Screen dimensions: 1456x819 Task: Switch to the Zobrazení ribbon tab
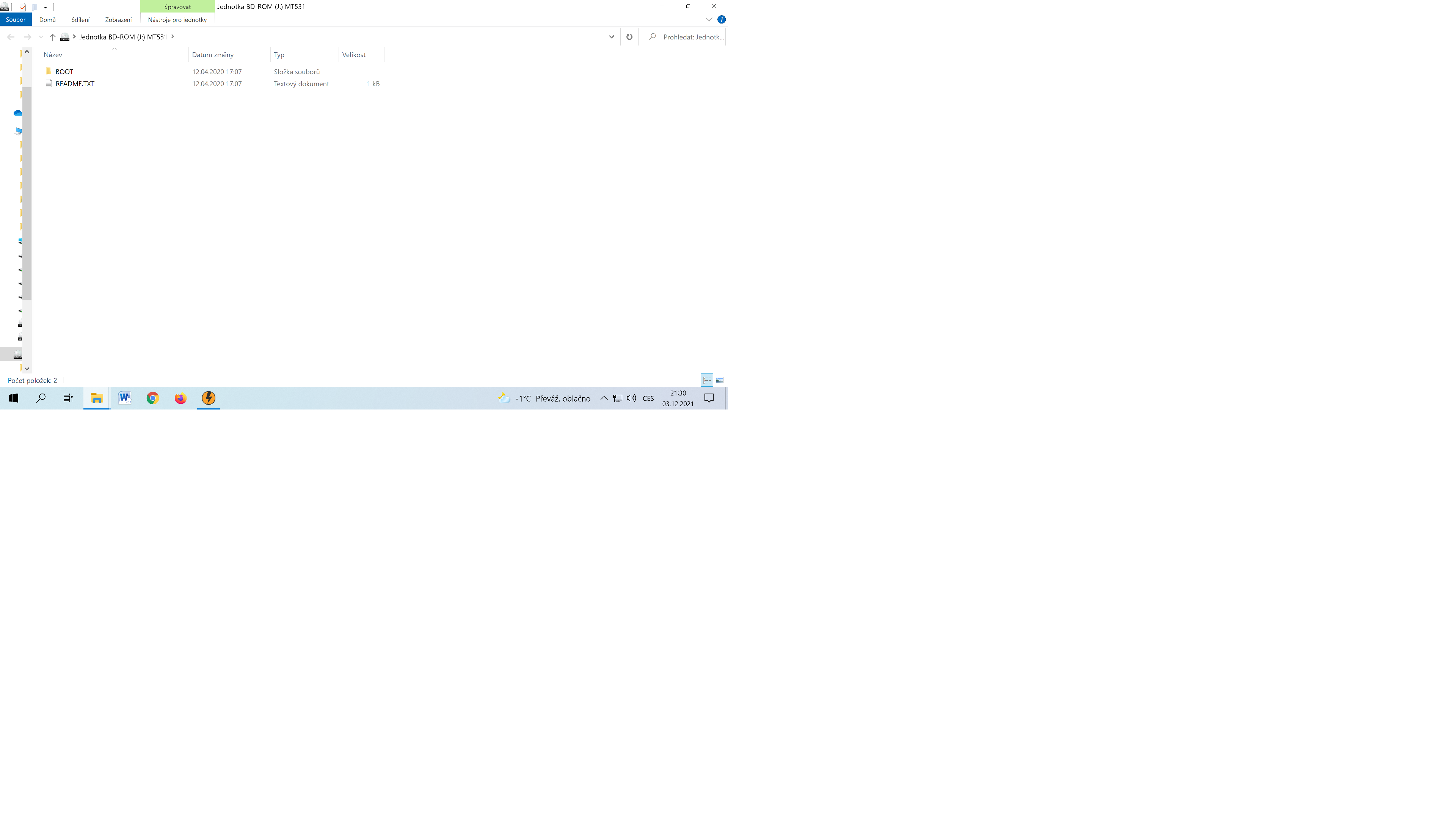coord(118,20)
